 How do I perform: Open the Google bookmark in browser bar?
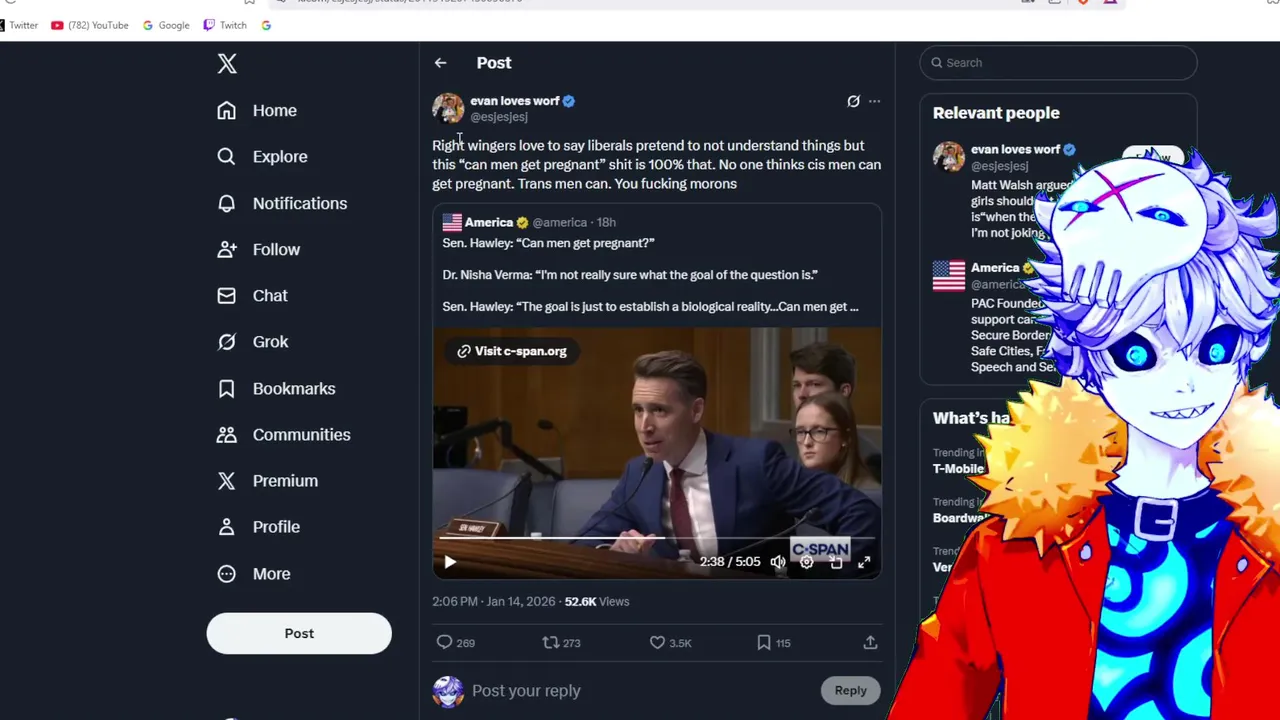click(x=166, y=25)
